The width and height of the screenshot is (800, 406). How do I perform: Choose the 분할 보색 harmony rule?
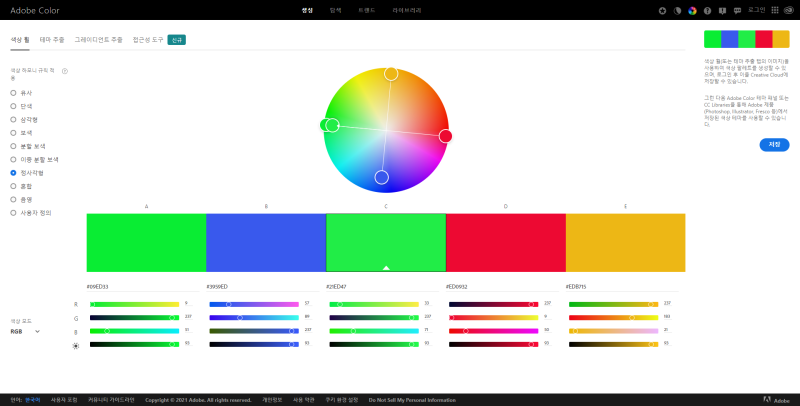[28, 146]
